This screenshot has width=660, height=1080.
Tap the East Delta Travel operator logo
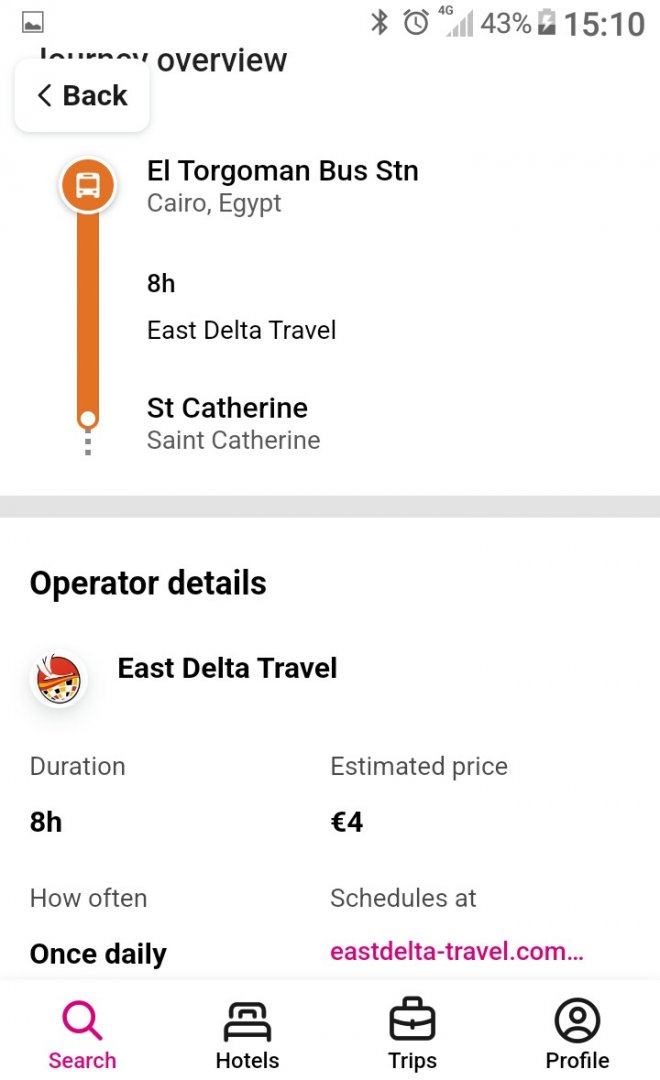tap(57, 680)
